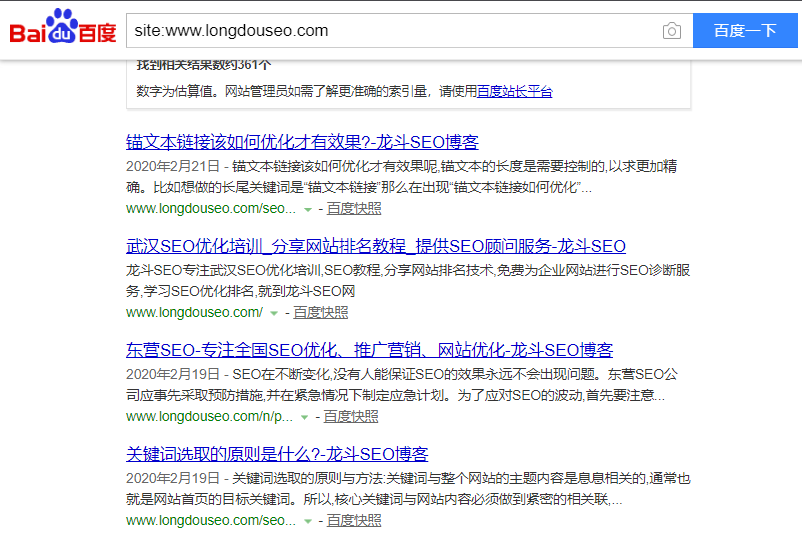The image size is (802, 542).
Task: Click green URL www.longdouseo.com/n/p...
Action: click(x=209, y=416)
